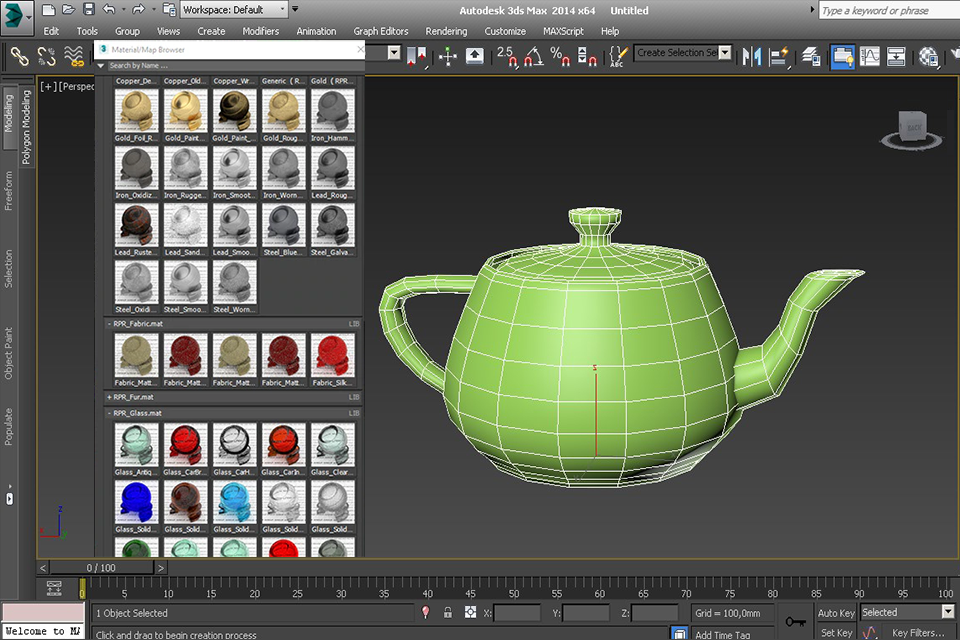This screenshot has height=640, width=960.
Task: Click the 0 / 100 time slider
Action: tap(102, 568)
